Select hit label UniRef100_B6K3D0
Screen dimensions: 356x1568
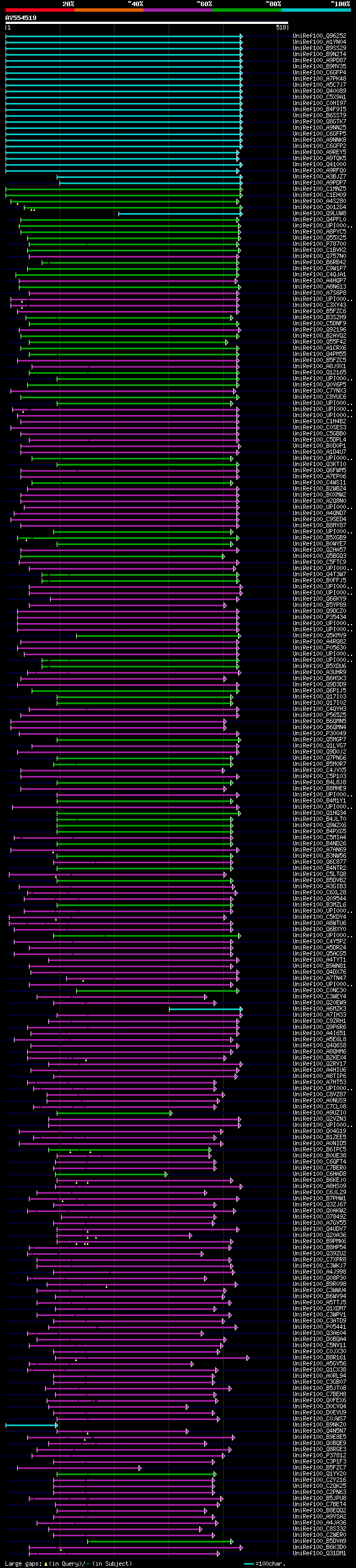click(x=319, y=1547)
